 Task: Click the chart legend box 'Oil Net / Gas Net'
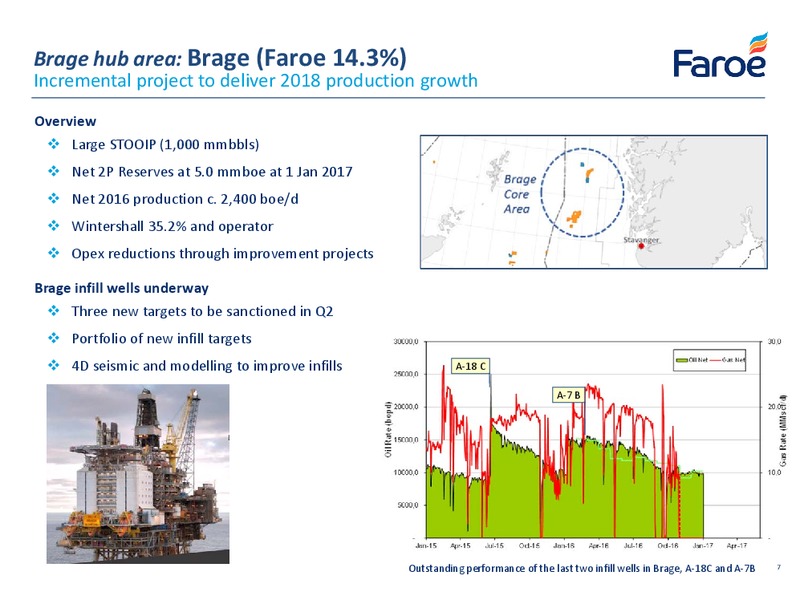pos(709,360)
